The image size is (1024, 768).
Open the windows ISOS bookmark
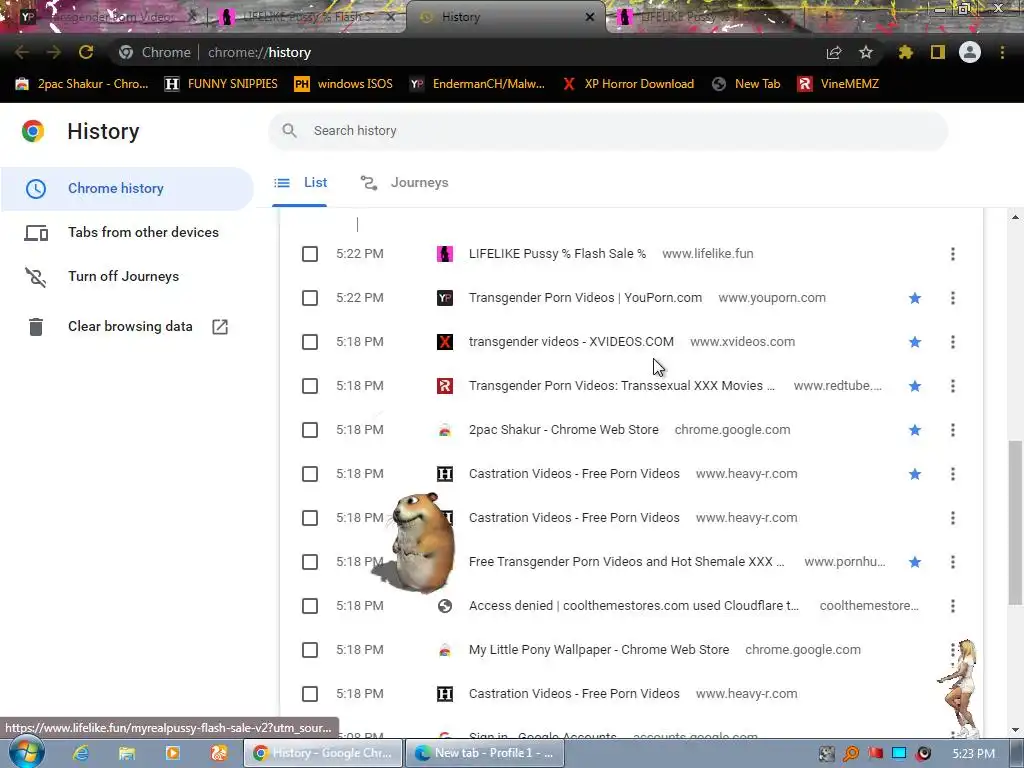pos(344,84)
